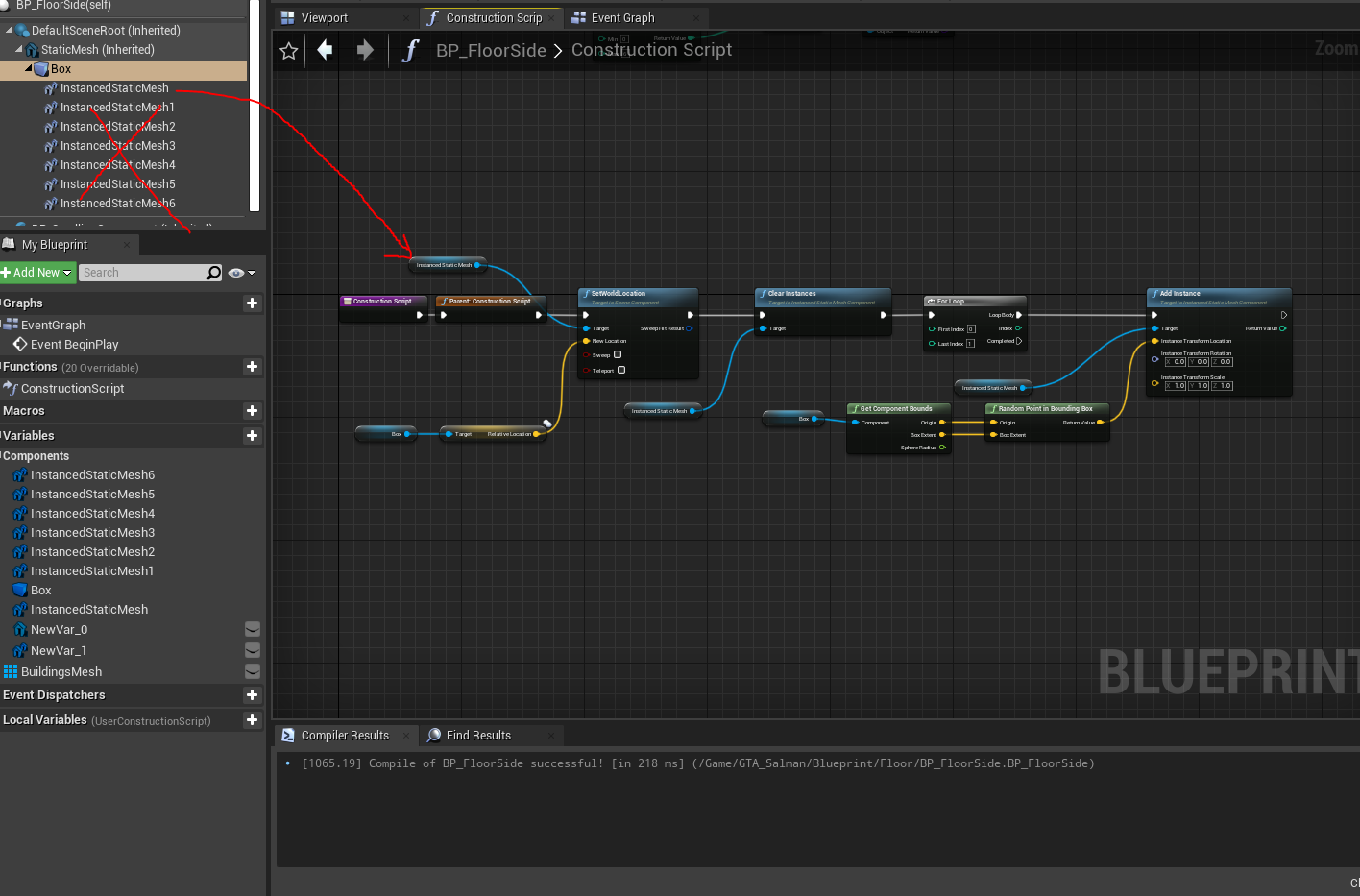Open the Compiler Results tab
This screenshot has width=1360, height=896.
tap(345, 736)
